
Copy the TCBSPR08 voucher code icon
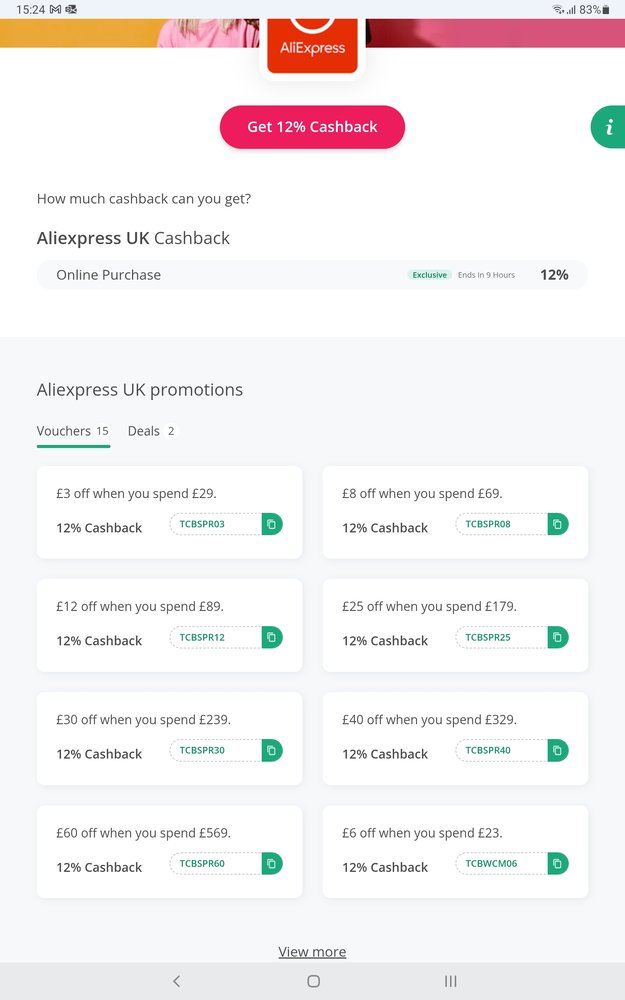[558, 524]
